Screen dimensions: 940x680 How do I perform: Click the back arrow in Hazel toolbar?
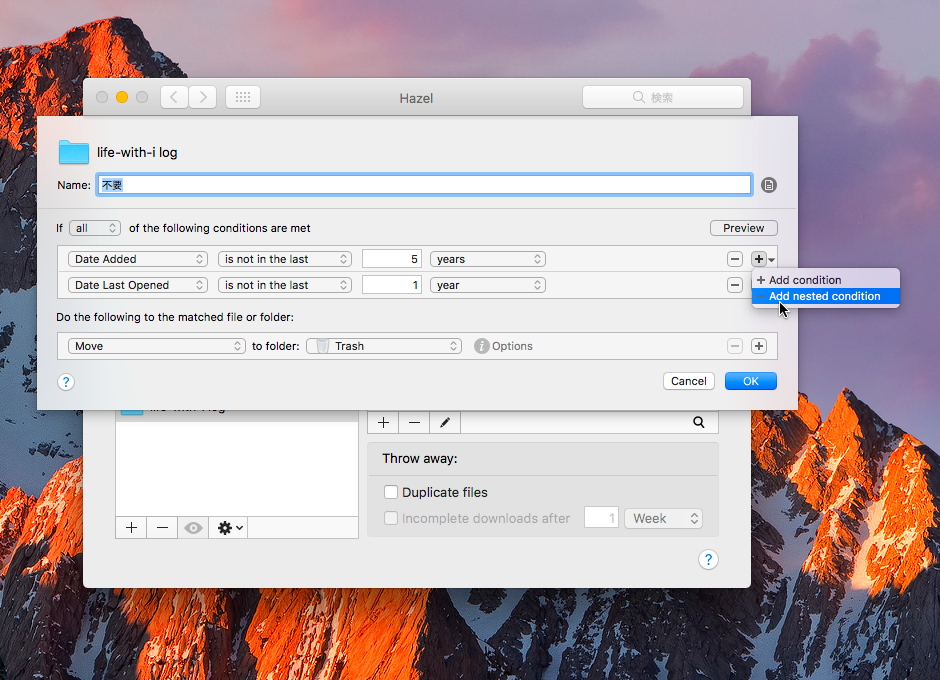pyautogui.click(x=174, y=97)
